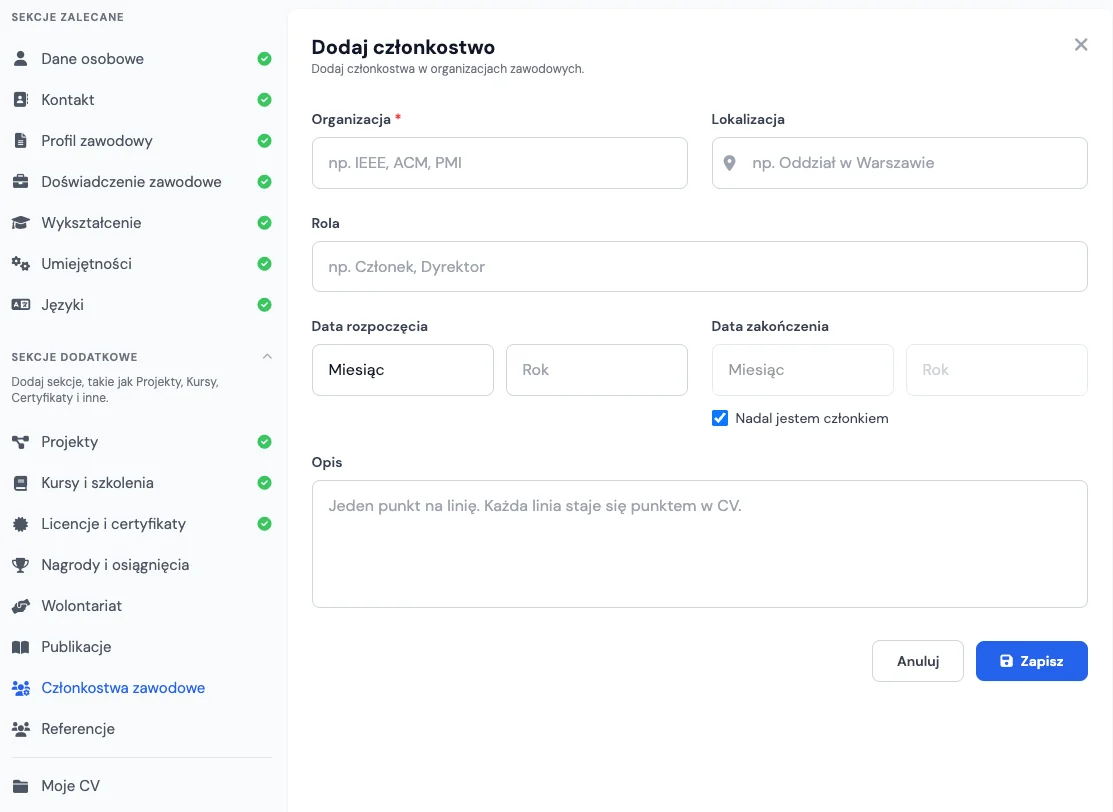Open Profil zawodowy section
Image resolution: width=1113 pixels, height=812 pixels.
tap(142, 141)
